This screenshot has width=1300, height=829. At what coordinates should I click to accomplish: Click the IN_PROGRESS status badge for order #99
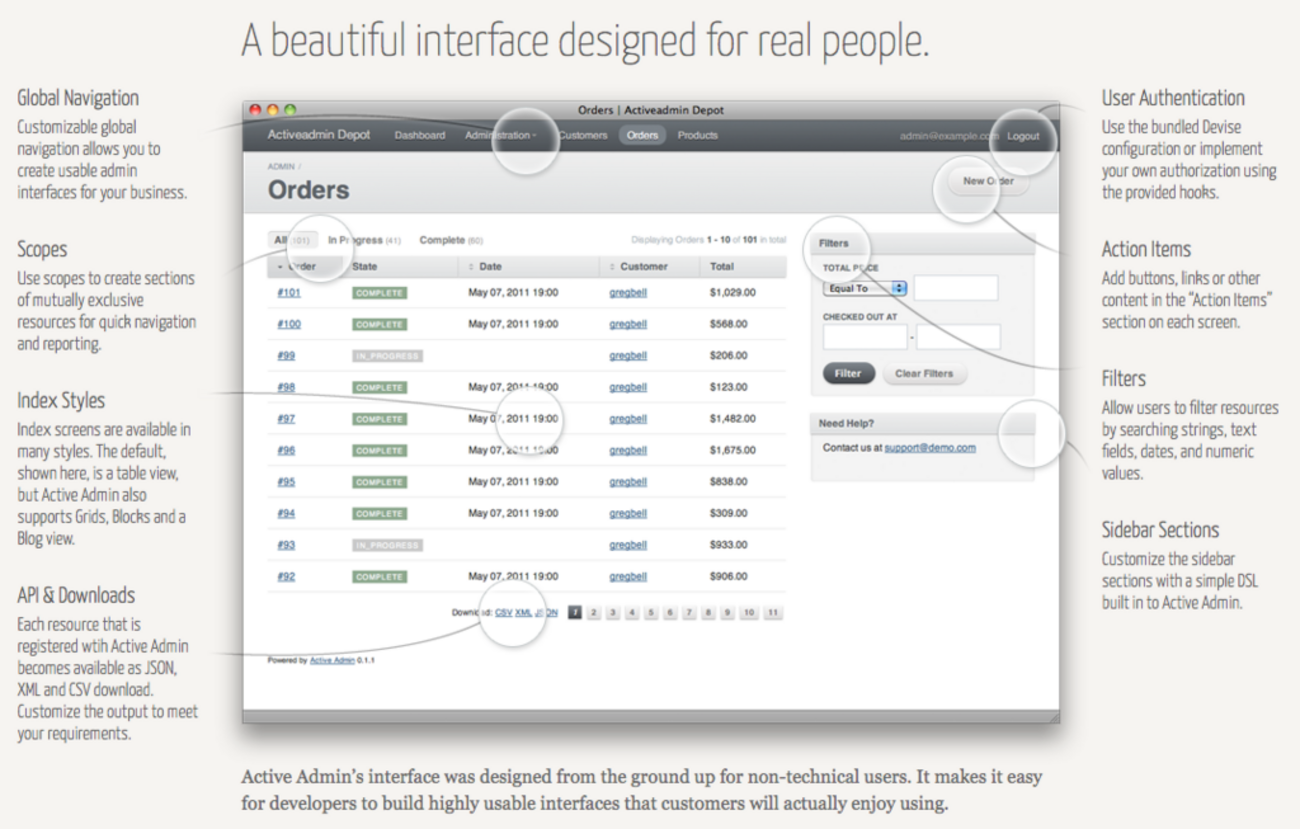click(x=387, y=356)
